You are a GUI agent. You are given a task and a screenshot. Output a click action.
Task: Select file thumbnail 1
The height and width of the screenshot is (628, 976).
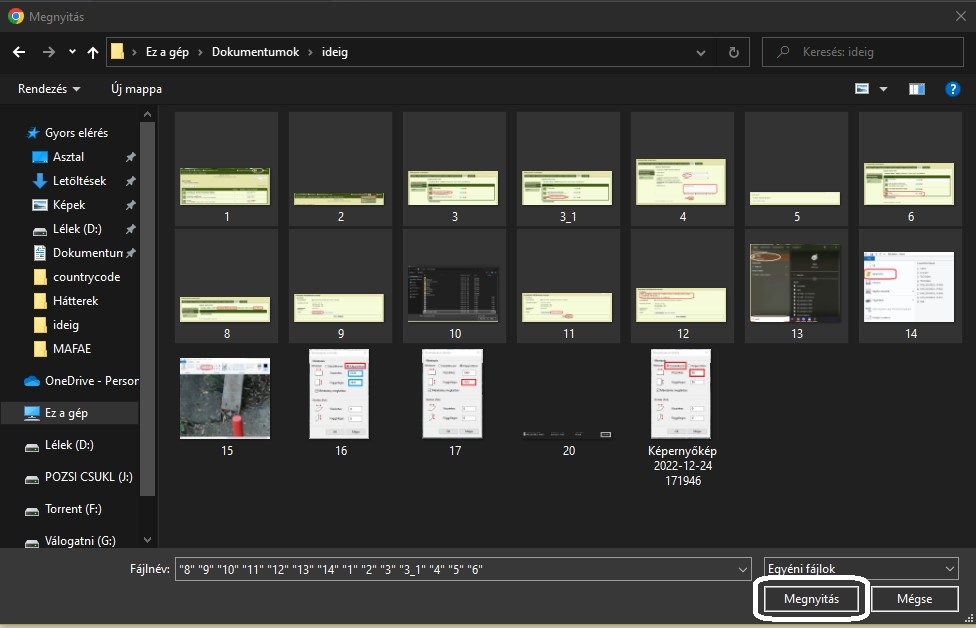pos(226,169)
